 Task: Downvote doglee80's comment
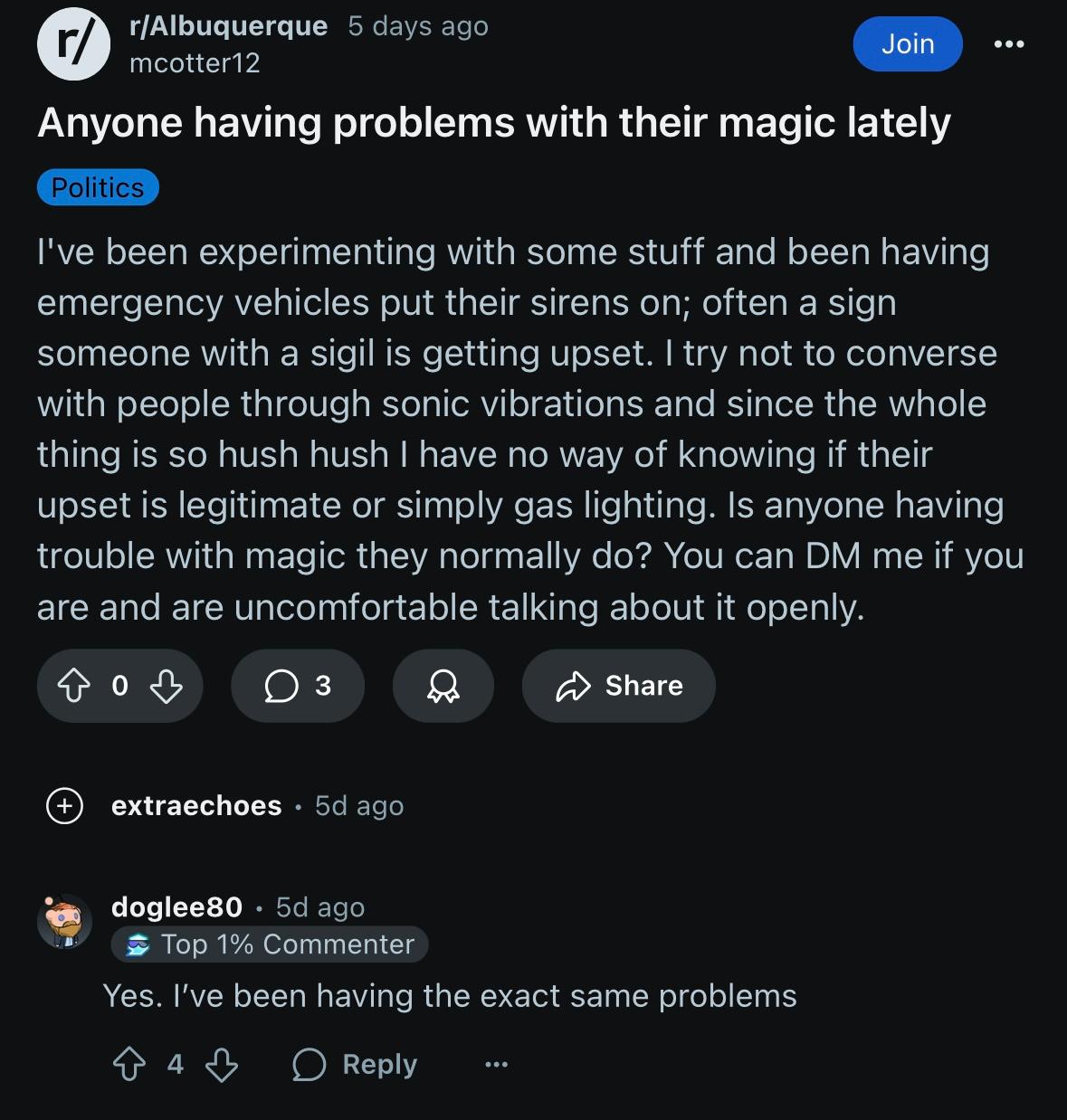coord(222,1064)
